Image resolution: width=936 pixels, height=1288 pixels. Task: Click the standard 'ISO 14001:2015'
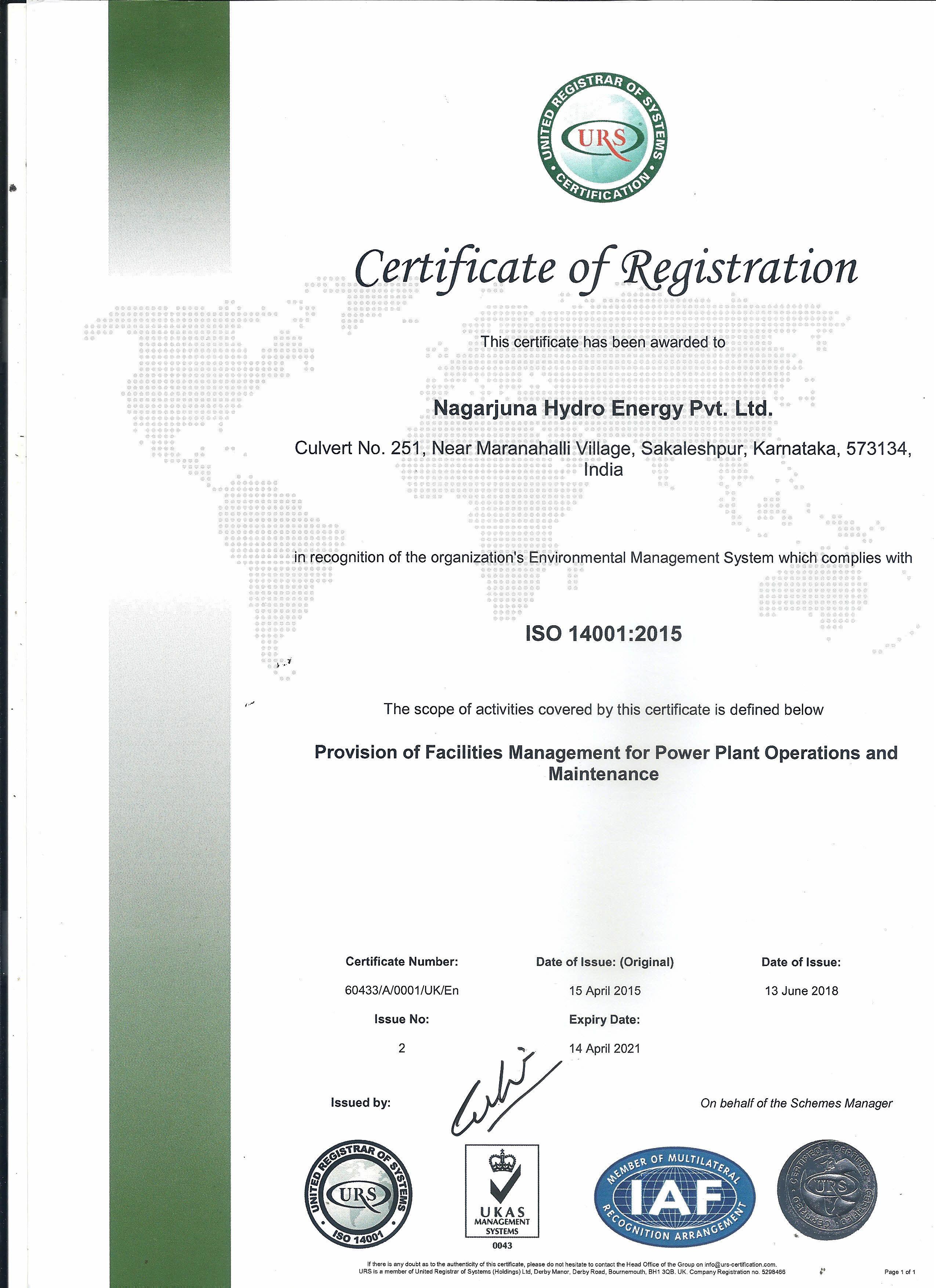603,634
